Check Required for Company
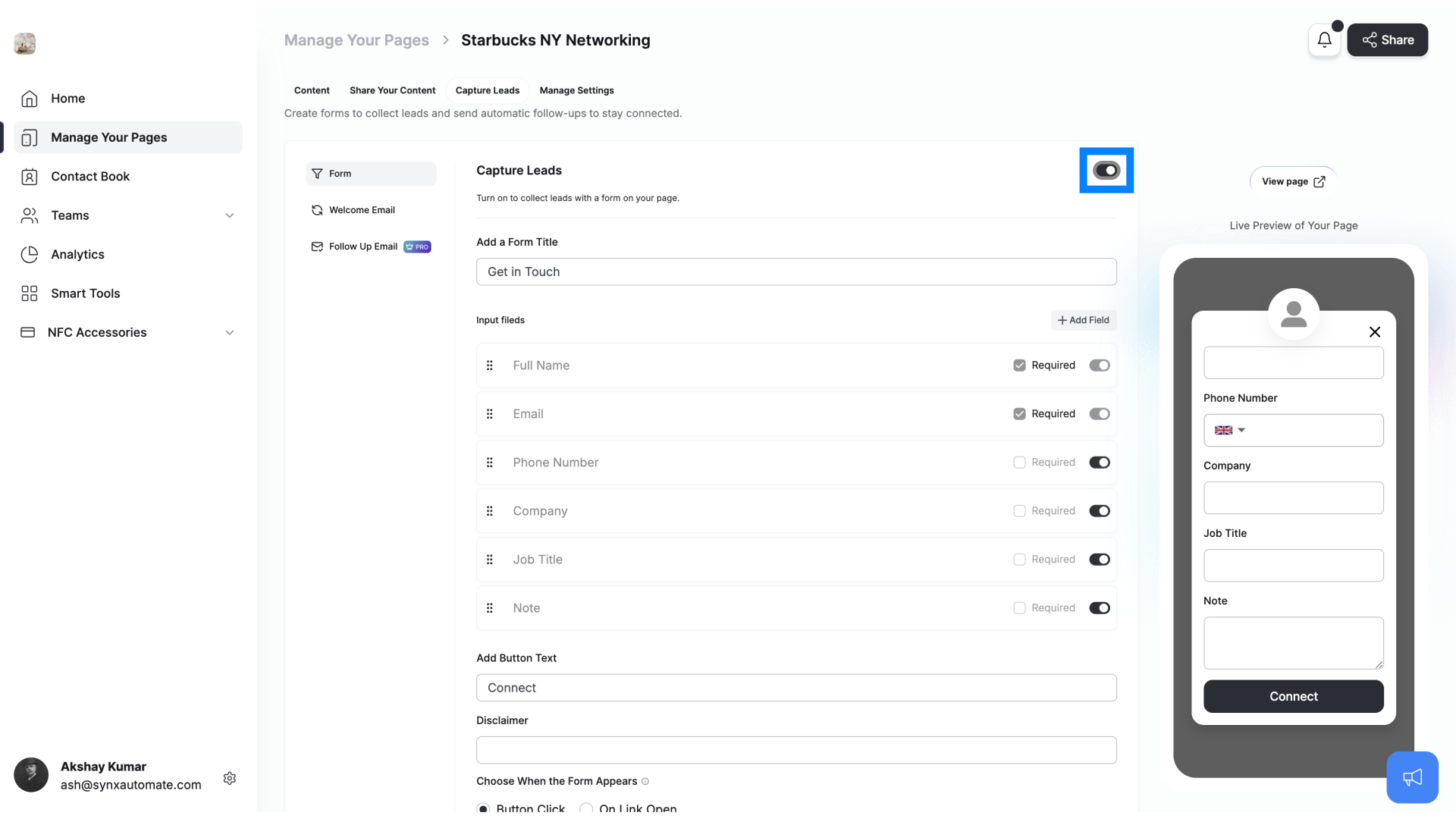 (1019, 511)
